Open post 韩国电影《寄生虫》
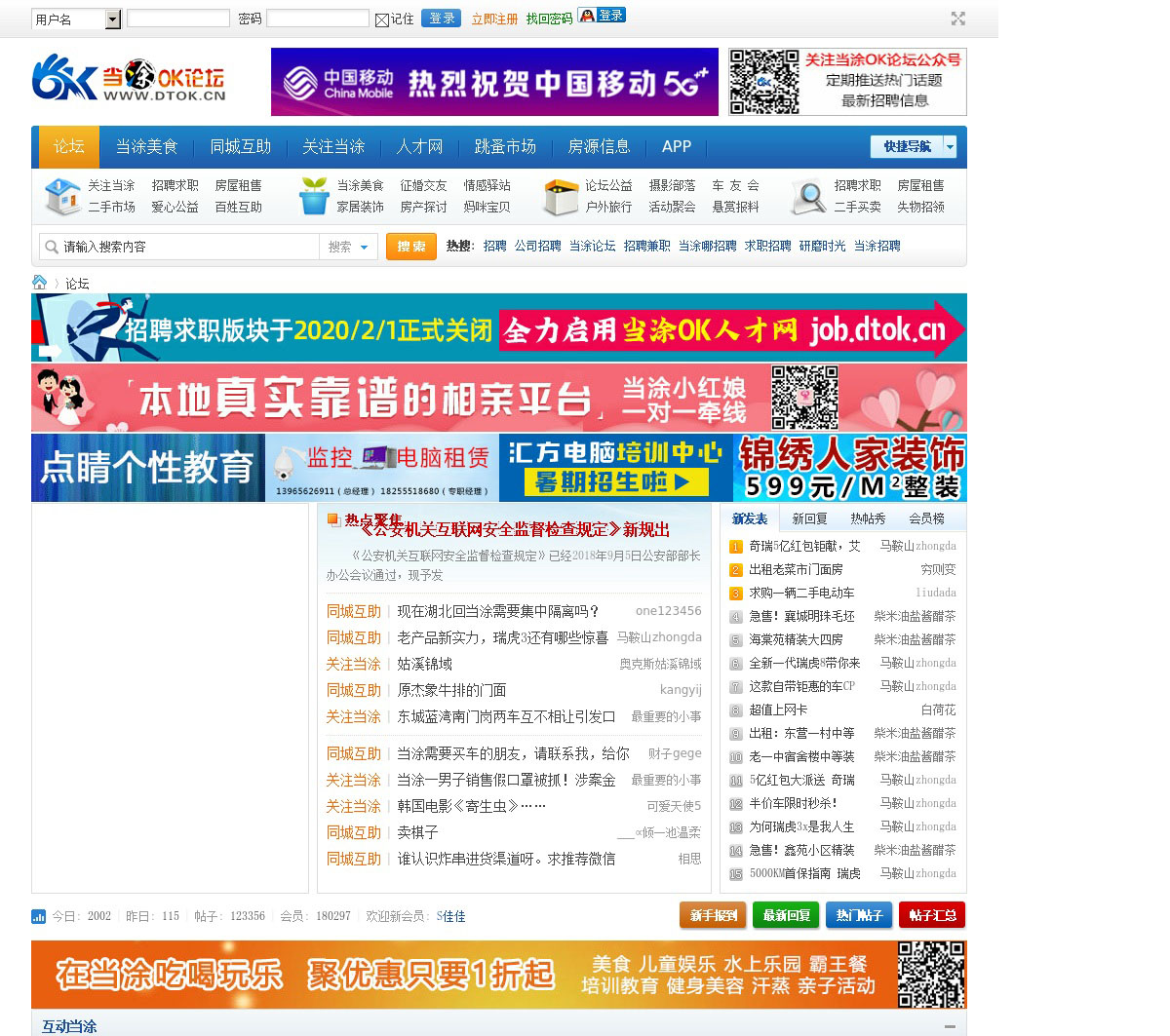This screenshot has height=1036, width=1170. (472, 806)
